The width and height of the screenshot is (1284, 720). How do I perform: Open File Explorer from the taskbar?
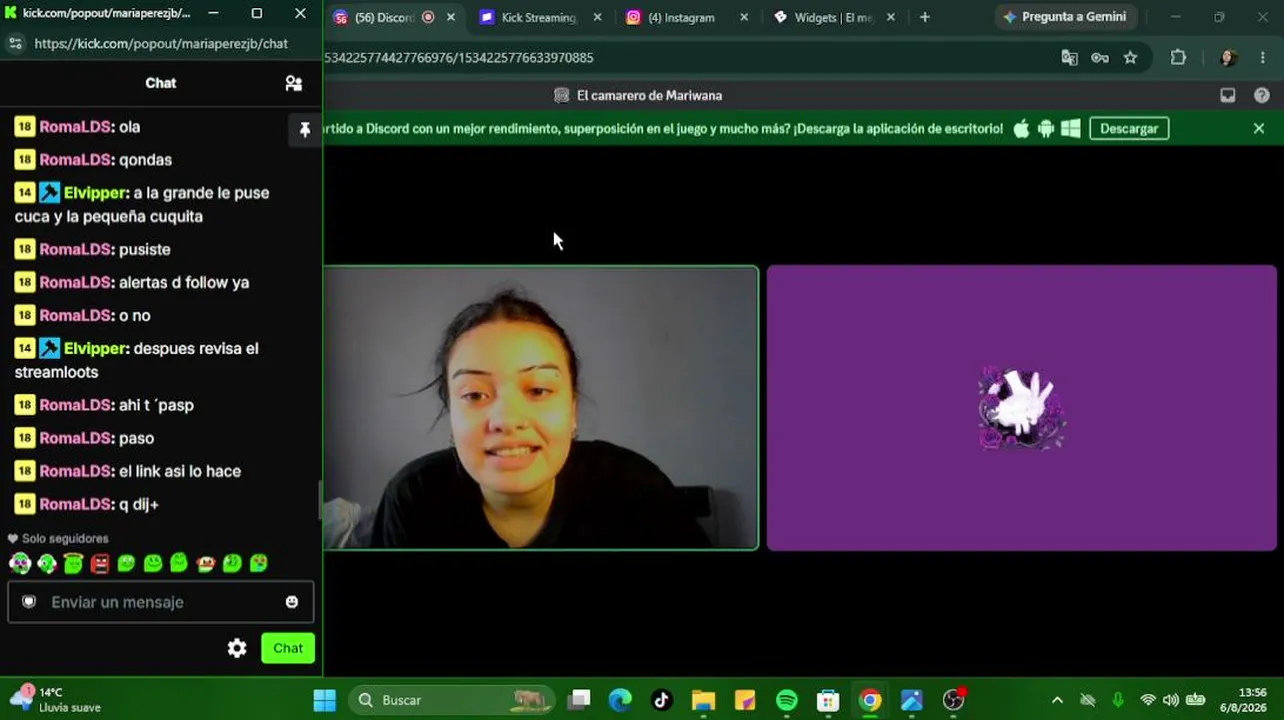click(703, 700)
